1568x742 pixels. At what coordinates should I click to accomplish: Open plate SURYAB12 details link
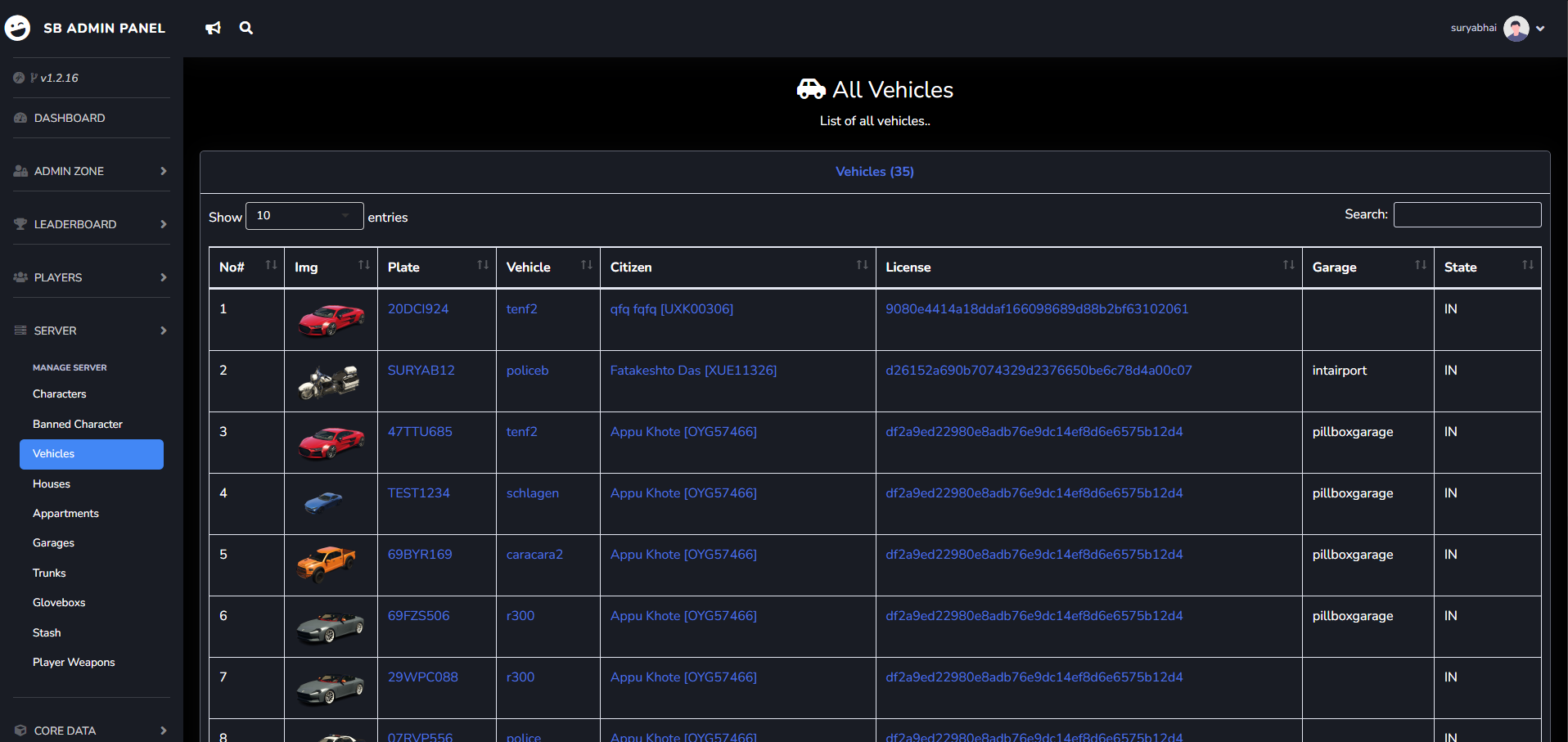point(421,370)
